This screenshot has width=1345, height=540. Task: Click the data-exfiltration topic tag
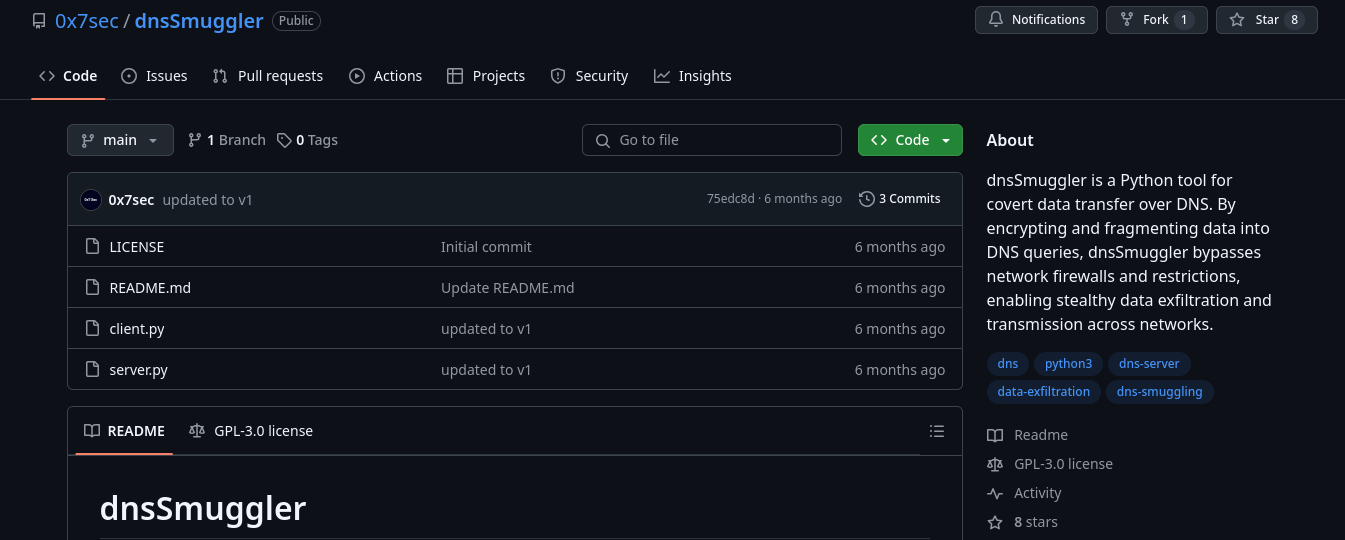(1044, 391)
